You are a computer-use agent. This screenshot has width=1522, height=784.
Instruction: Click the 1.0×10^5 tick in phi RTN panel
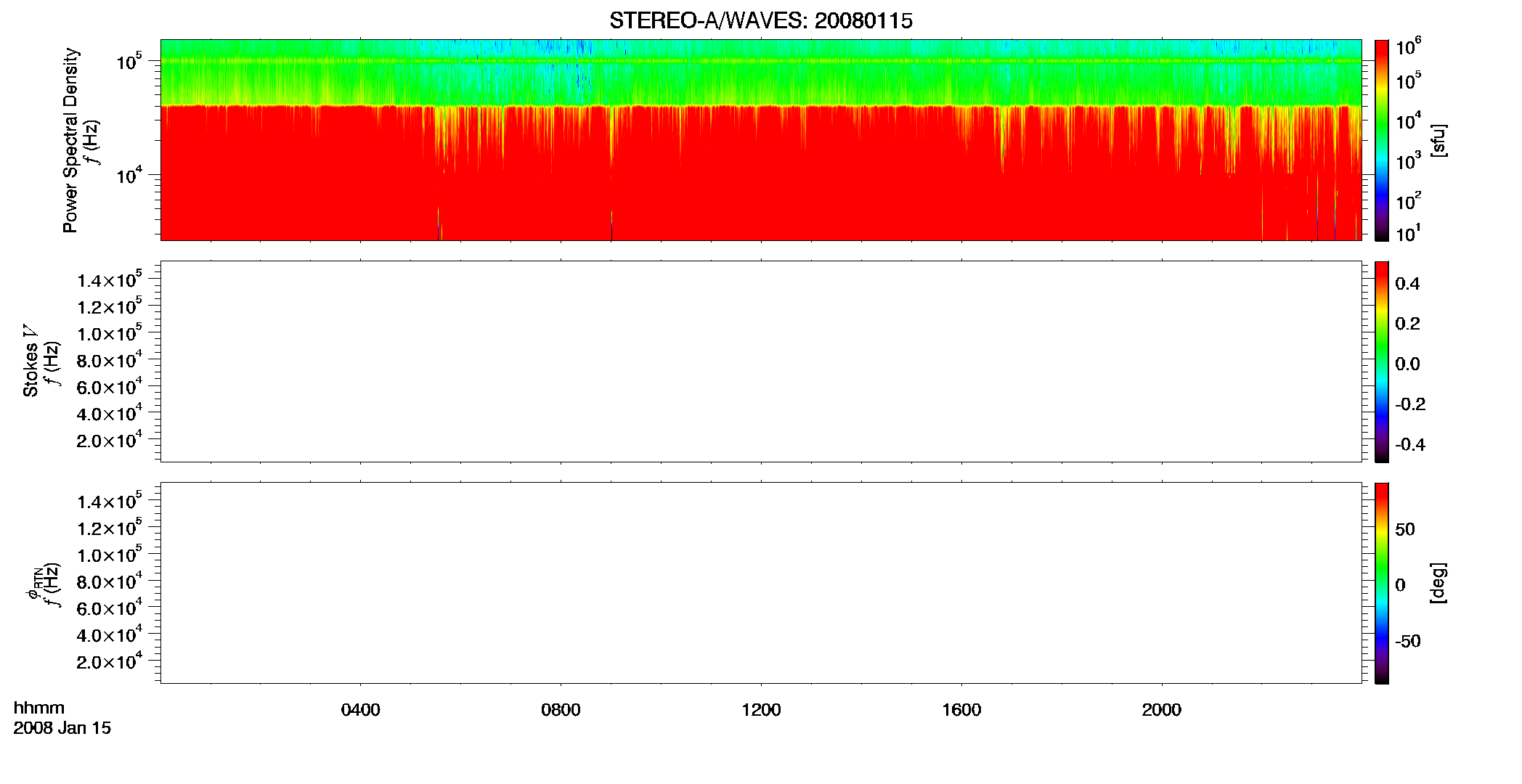click(110, 555)
